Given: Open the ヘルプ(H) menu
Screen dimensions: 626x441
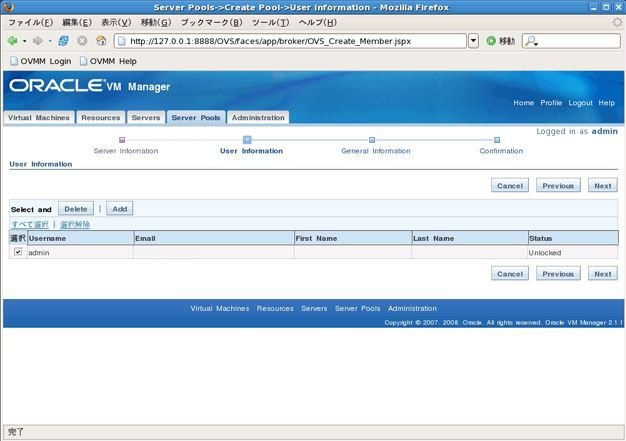Looking at the screenshot, I should click(317, 22).
